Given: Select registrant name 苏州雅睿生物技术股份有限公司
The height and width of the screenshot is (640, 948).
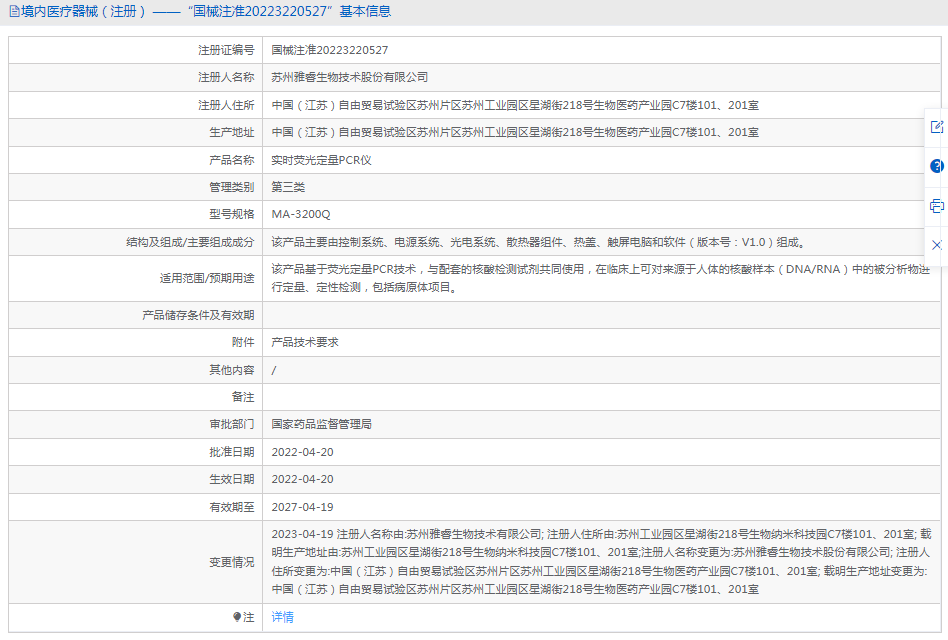Looking at the screenshot, I should (349, 77).
